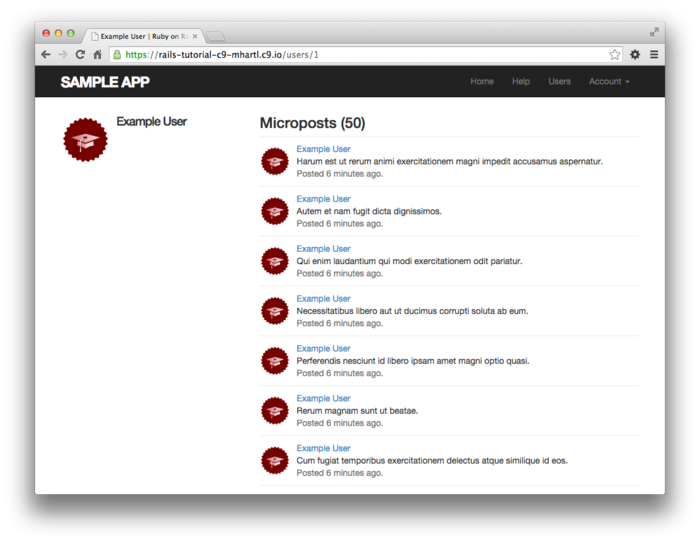Click the browser forward arrow
The image size is (700, 543).
pyautogui.click(x=63, y=54)
